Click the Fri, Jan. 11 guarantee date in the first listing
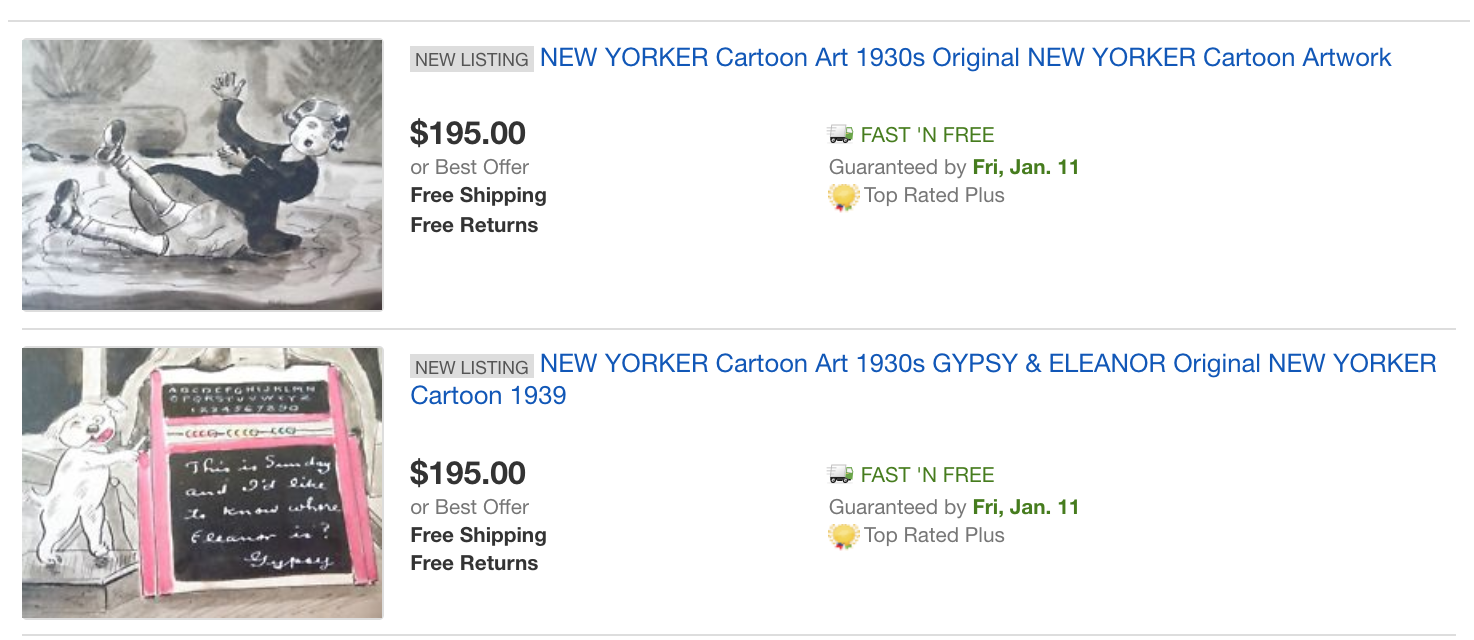 1026,167
